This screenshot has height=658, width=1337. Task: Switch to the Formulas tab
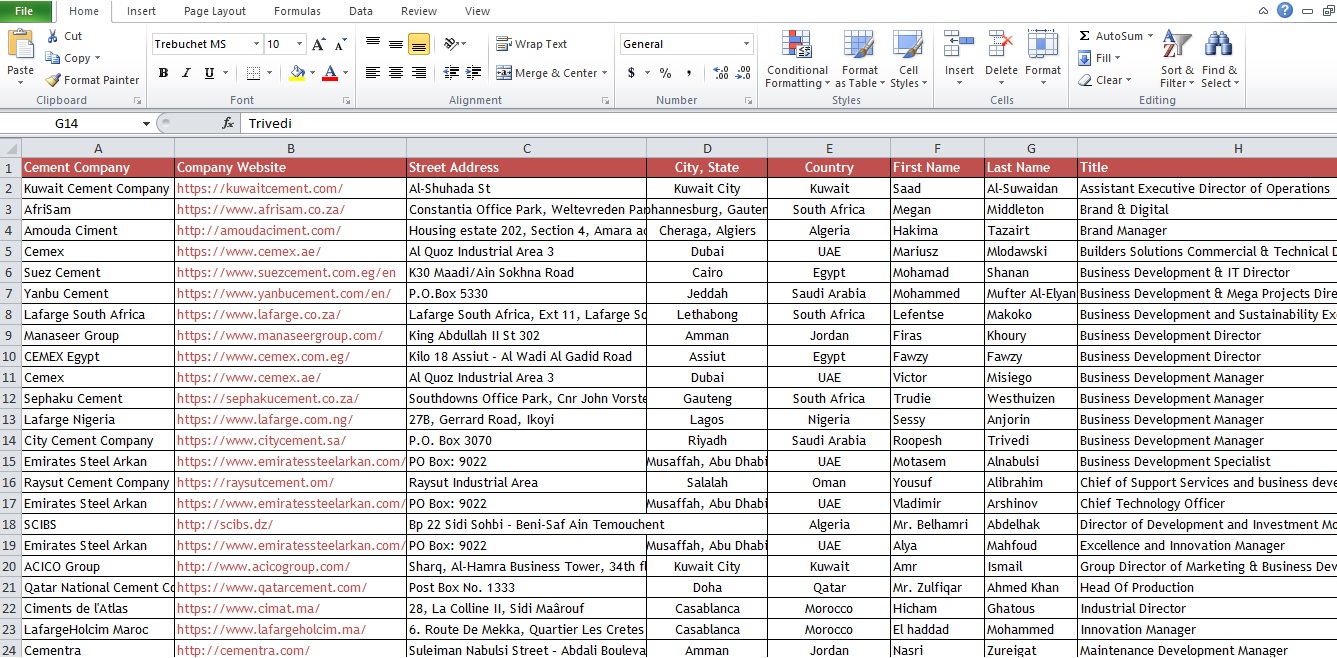pos(297,11)
